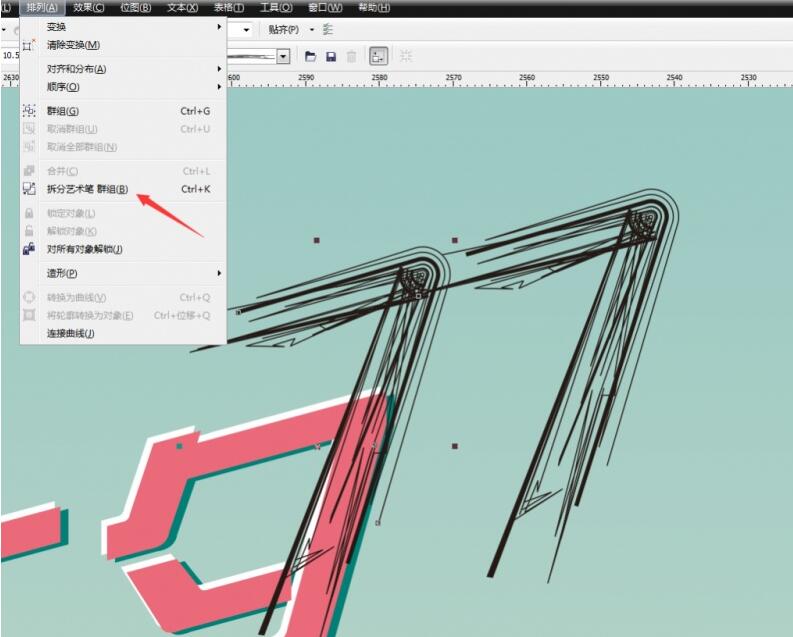Open the brush stroke preset dropdown arrow
Image resolution: width=793 pixels, height=637 pixels.
(x=283, y=56)
